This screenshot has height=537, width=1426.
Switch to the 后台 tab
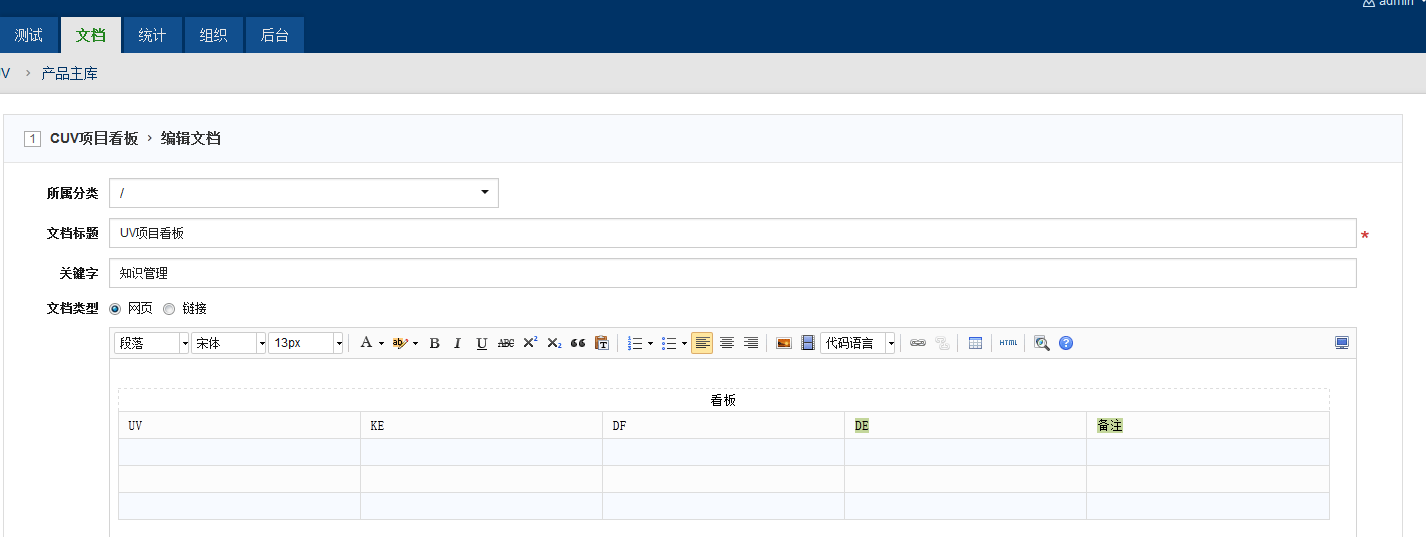(x=274, y=35)
